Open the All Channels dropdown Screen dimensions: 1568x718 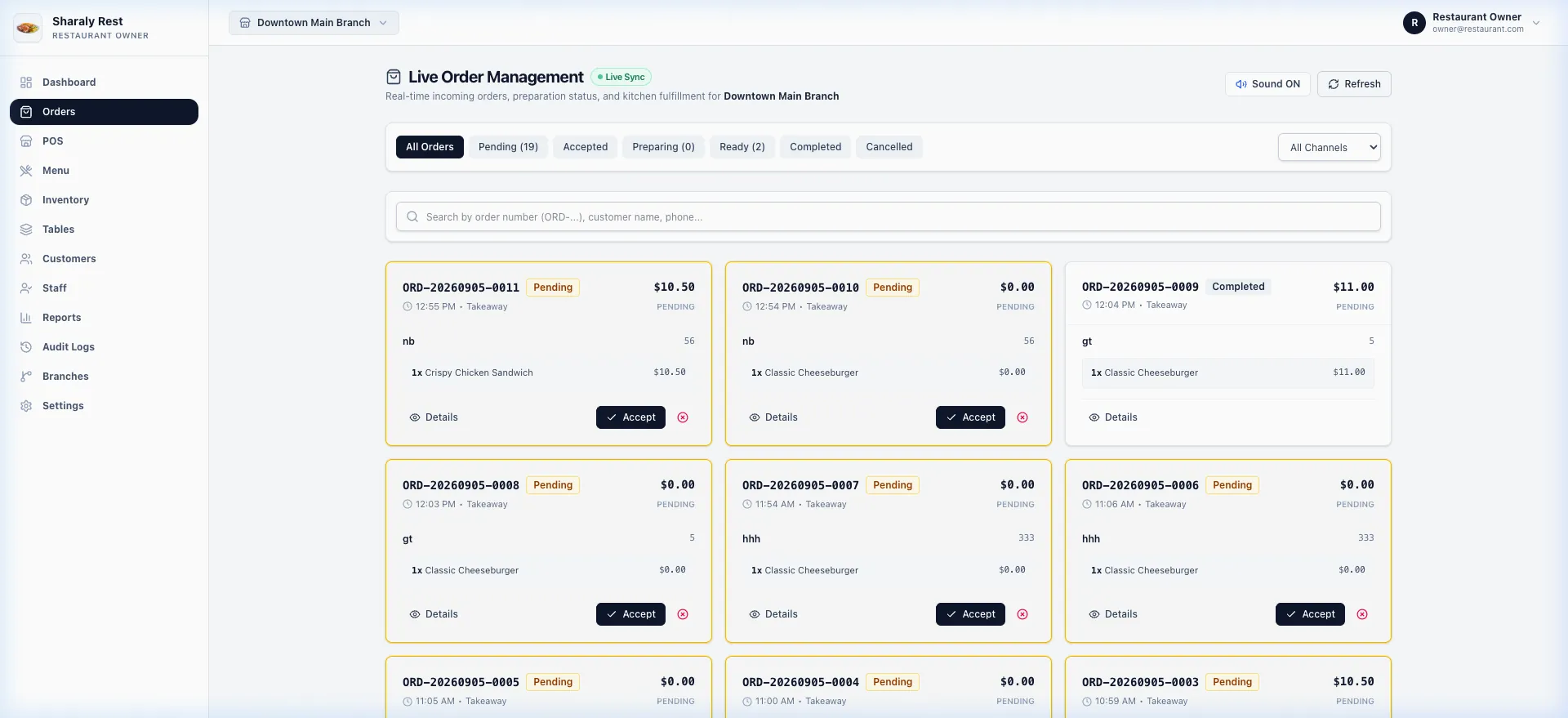(1330, 147)
